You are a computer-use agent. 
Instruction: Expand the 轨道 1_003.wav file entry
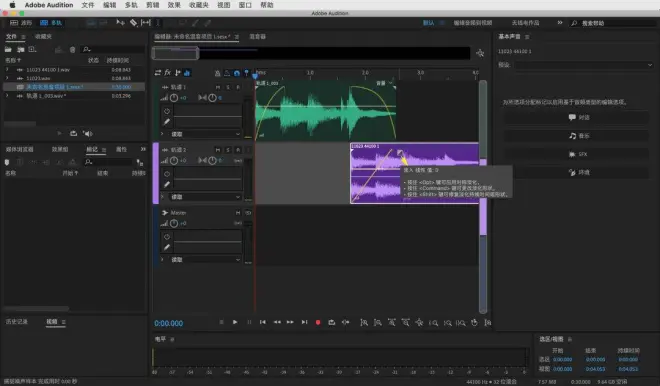tap(7, 96)
